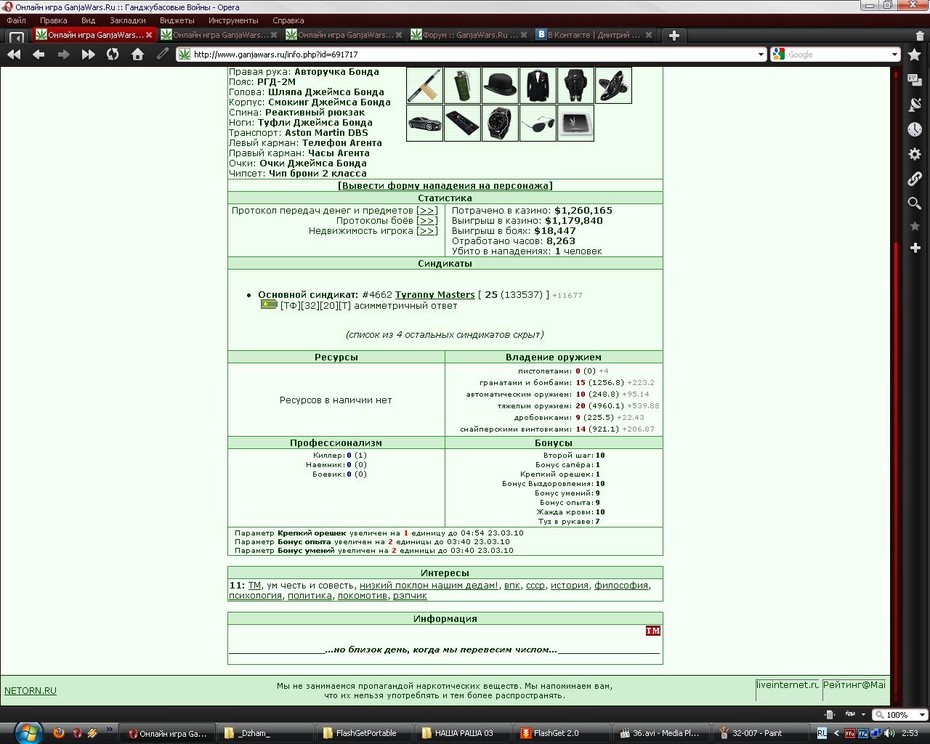The height and width of the screenshot is (744, 930).
Task: Open the links chain sidebar icon
Action: (915, 179)
